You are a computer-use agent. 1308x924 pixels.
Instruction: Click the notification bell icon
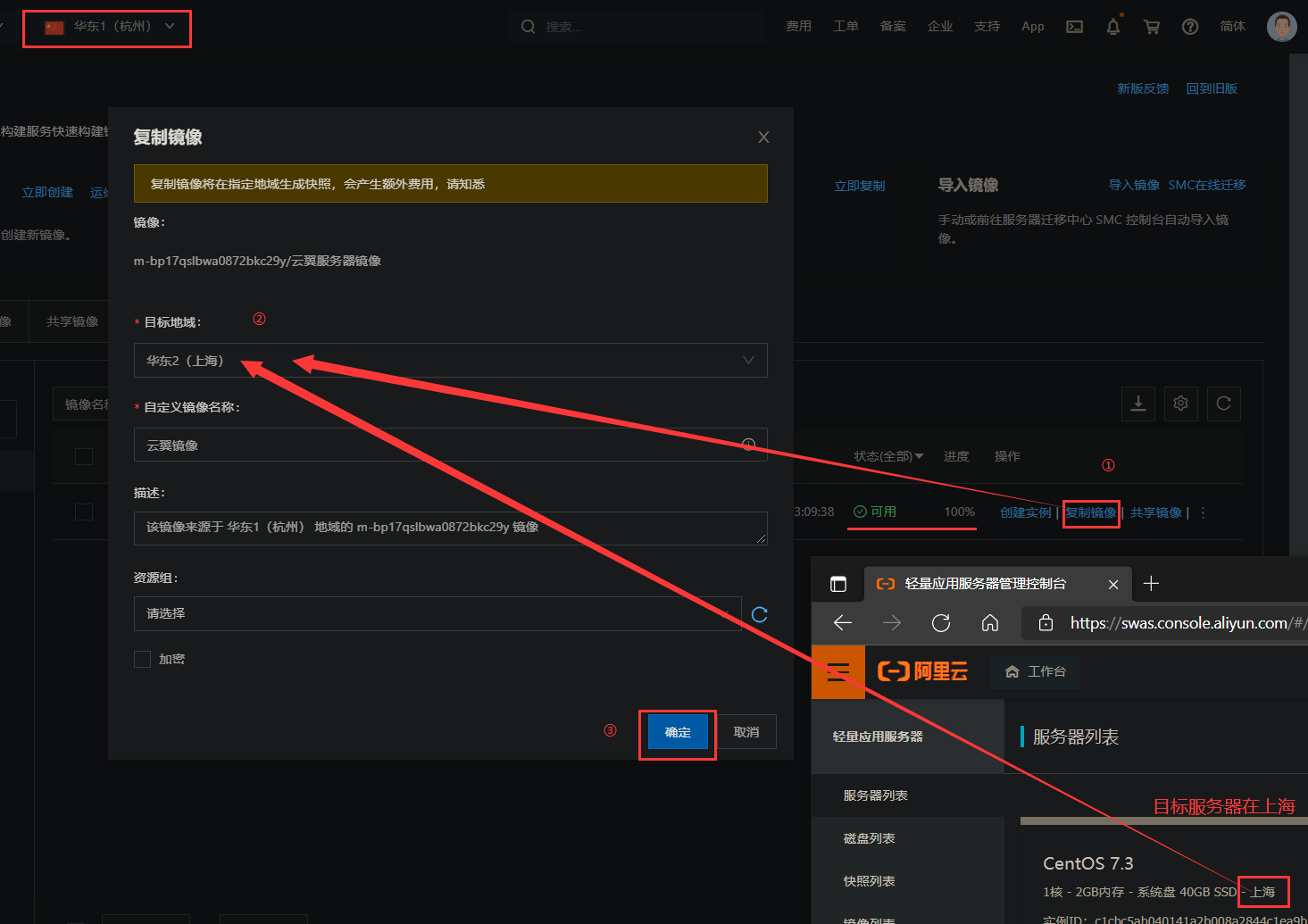tap(1112, 27)
